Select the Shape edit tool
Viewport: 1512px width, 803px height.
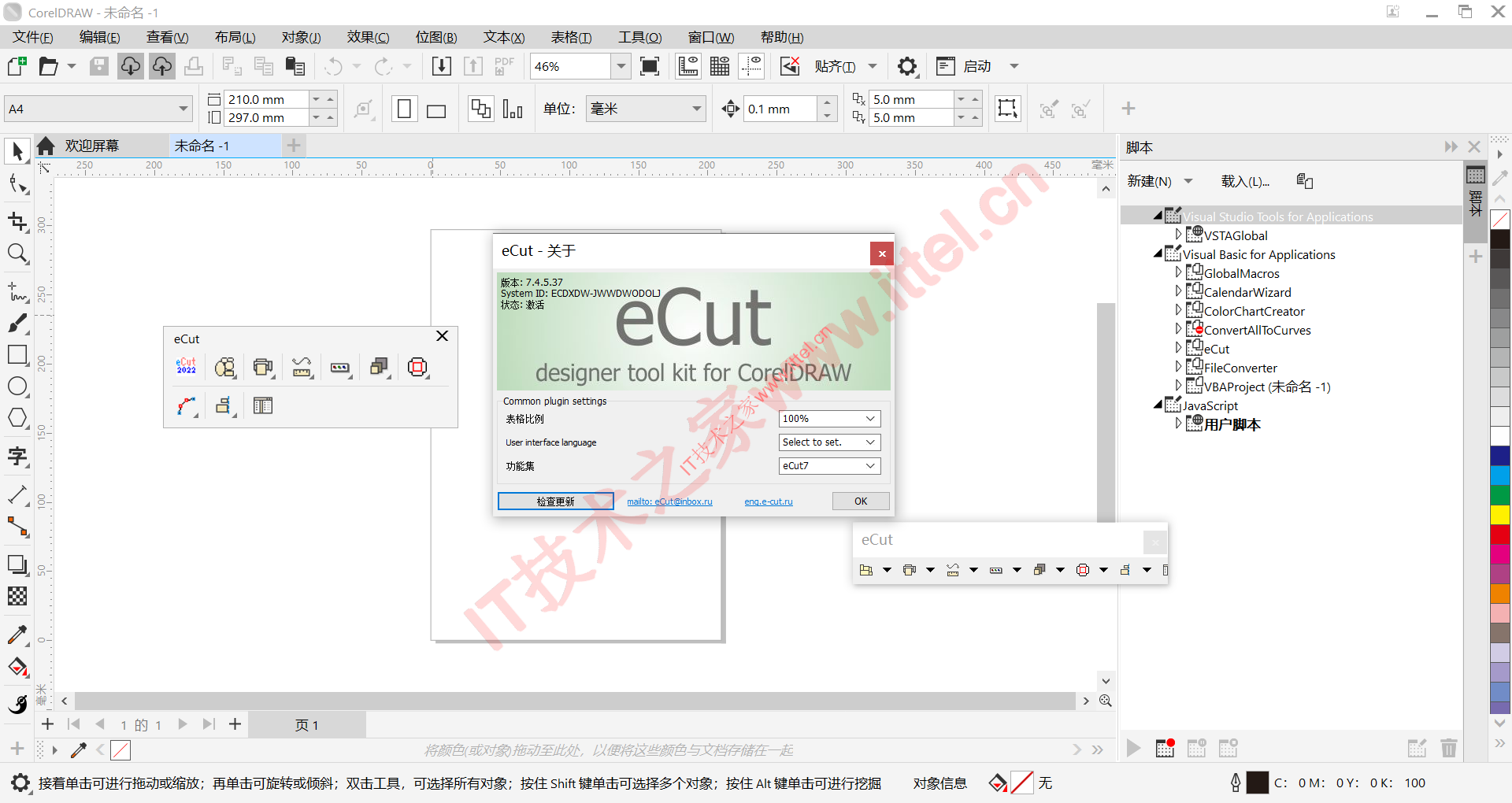point(17,184)
